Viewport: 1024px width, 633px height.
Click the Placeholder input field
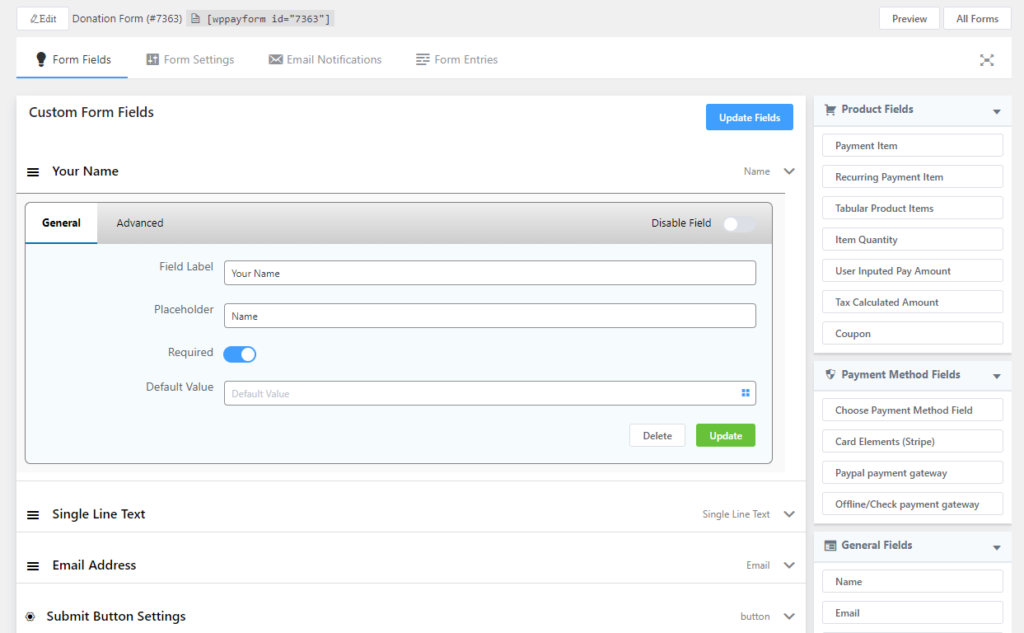coord(489,316)
